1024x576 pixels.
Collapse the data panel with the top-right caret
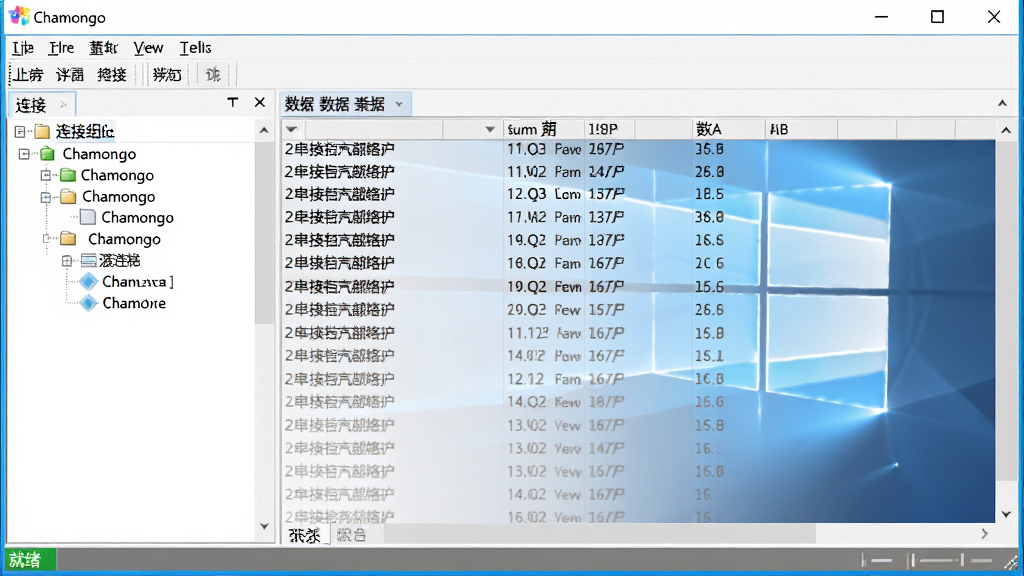coord(1002,103)
